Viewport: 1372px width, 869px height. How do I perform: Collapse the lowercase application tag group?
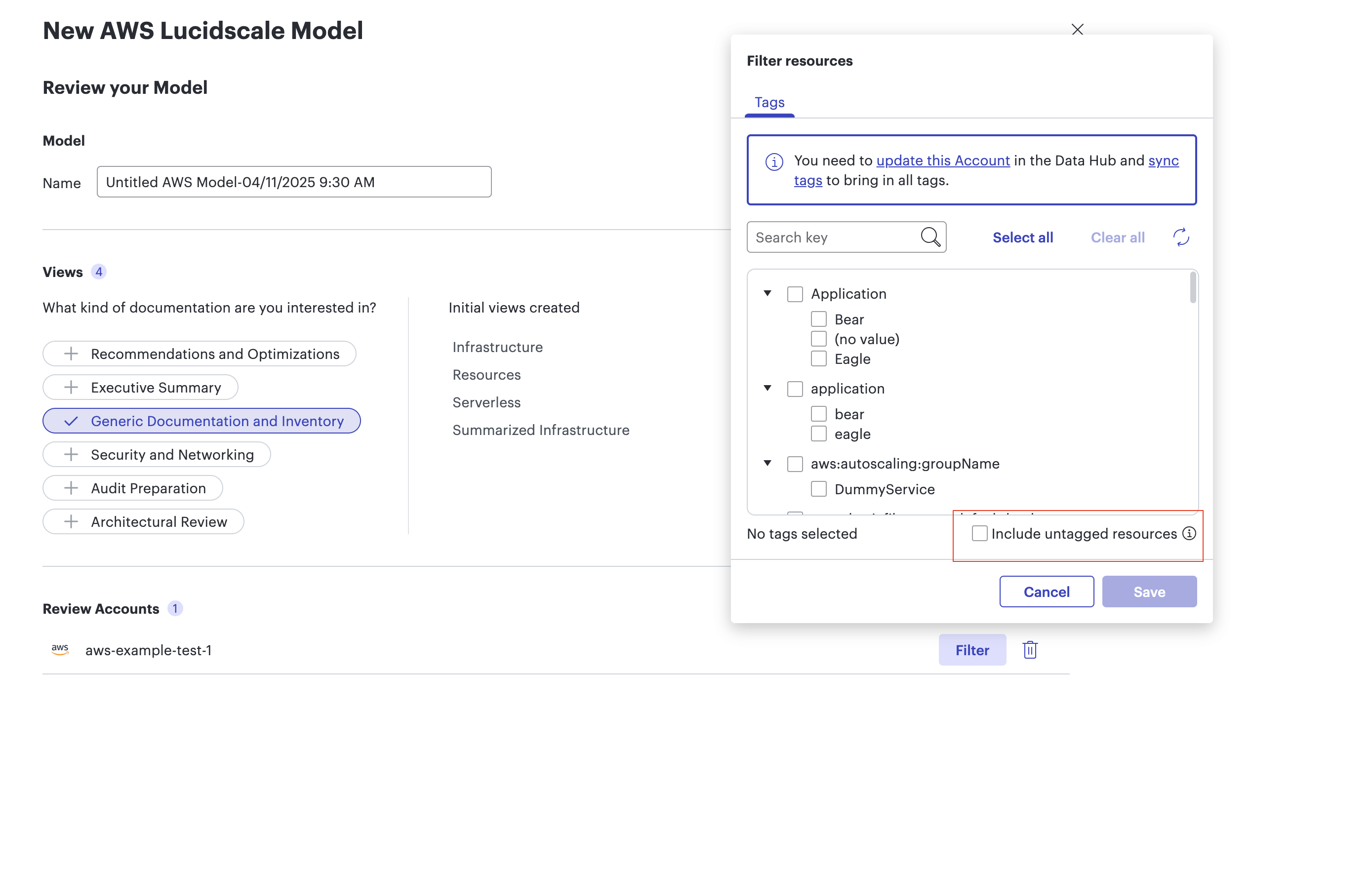coord(767,388)
